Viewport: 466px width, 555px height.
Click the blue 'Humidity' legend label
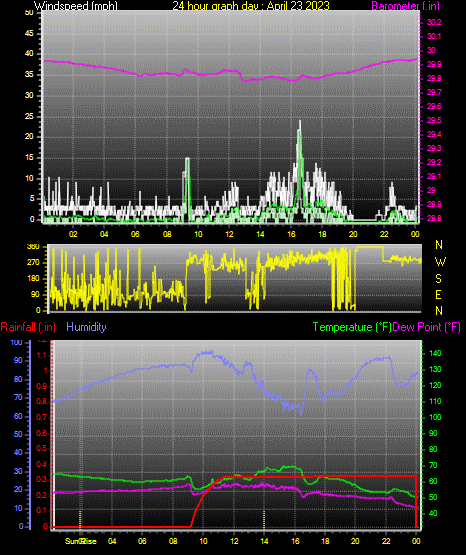tap(86, 327)
